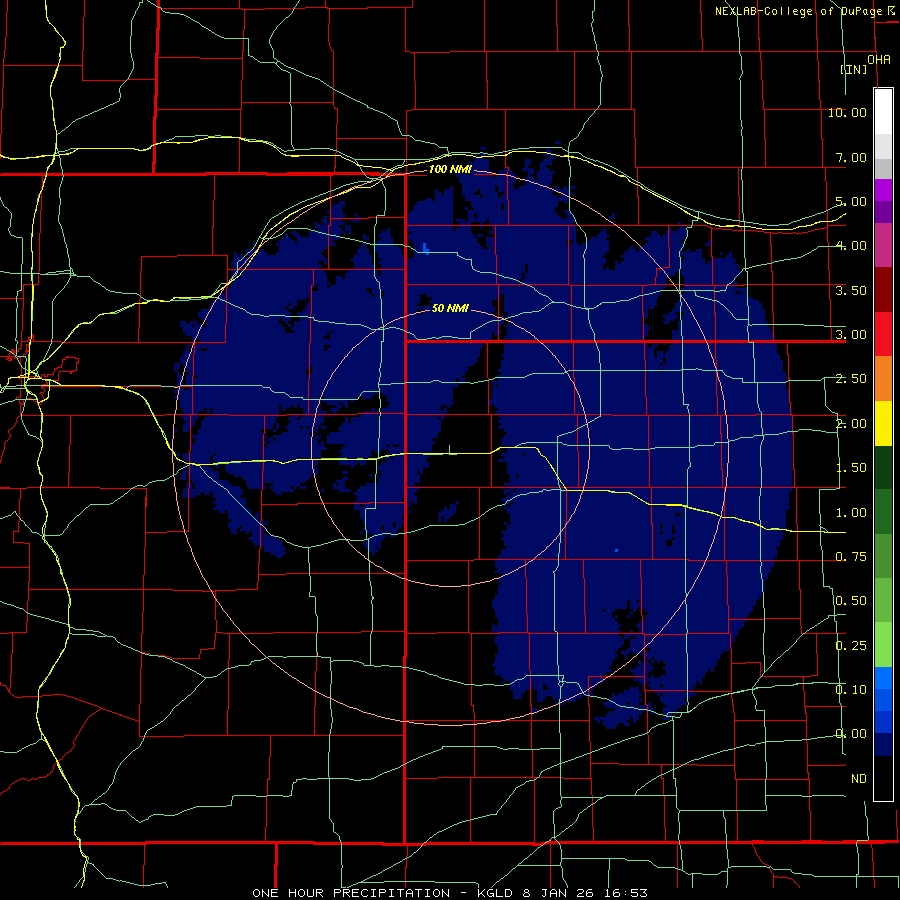
Task: Click the 1.00 legend value
Action: pyautogui.click(x=851, y=513)
